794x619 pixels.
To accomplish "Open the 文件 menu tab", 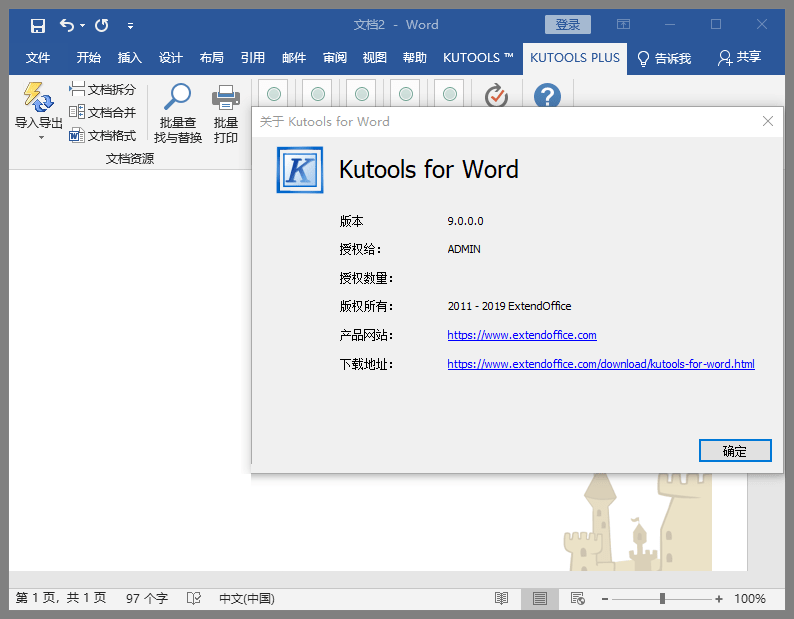I will pos(38,58).
